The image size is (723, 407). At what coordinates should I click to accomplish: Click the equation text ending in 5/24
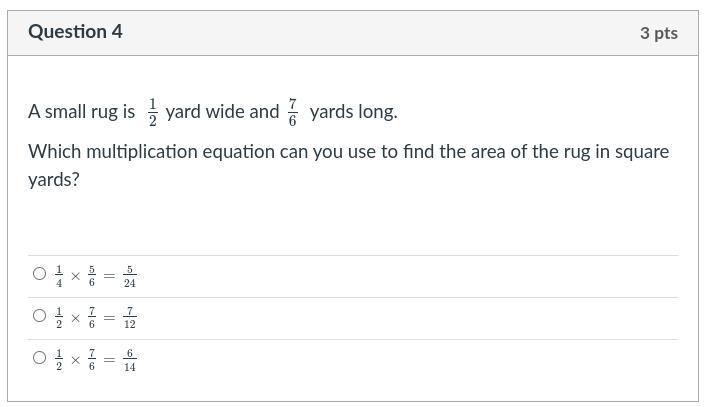(x=94, y=275)
